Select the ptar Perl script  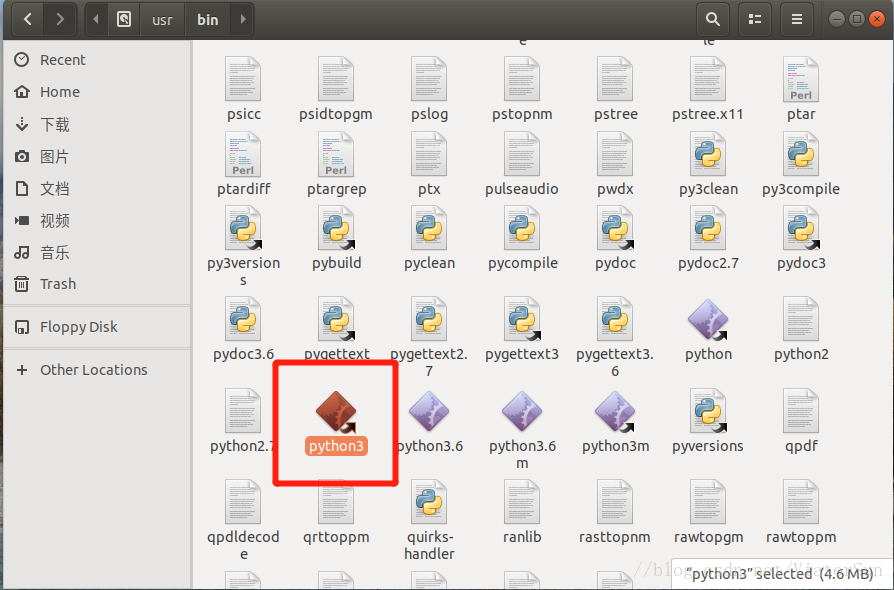[x=801, y=90]
